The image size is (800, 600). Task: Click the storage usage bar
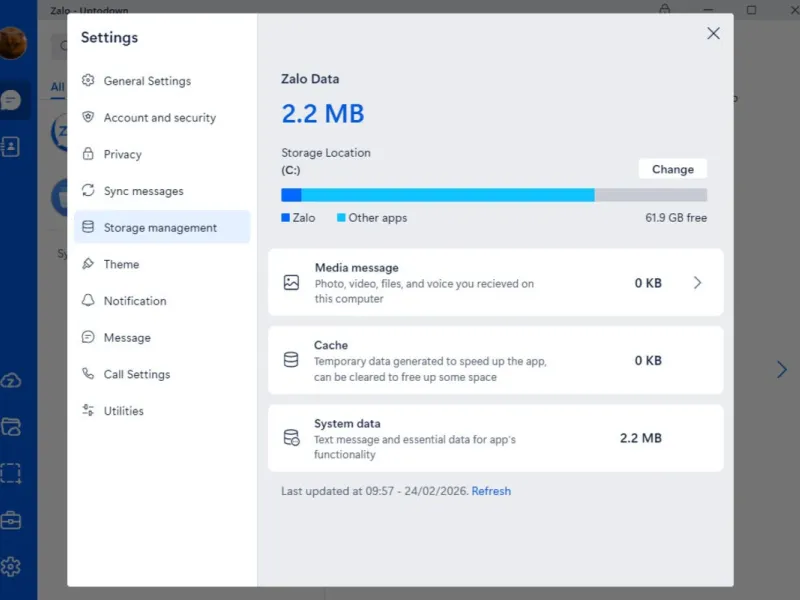tap(494, 195)
